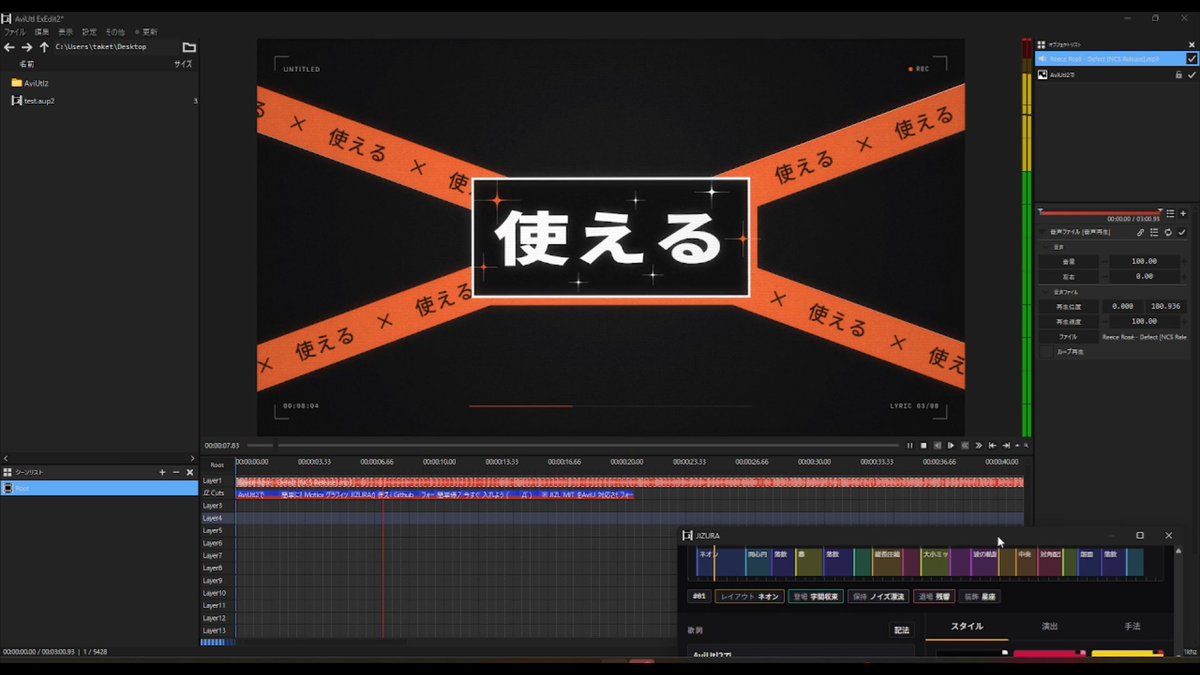Open the 表示 menu
This screenshot has height=675, width=1200.
tap(66, 32)
